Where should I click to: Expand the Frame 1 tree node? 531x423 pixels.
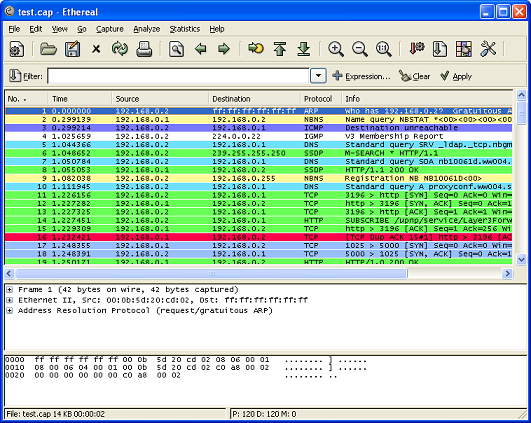point(10,290)
